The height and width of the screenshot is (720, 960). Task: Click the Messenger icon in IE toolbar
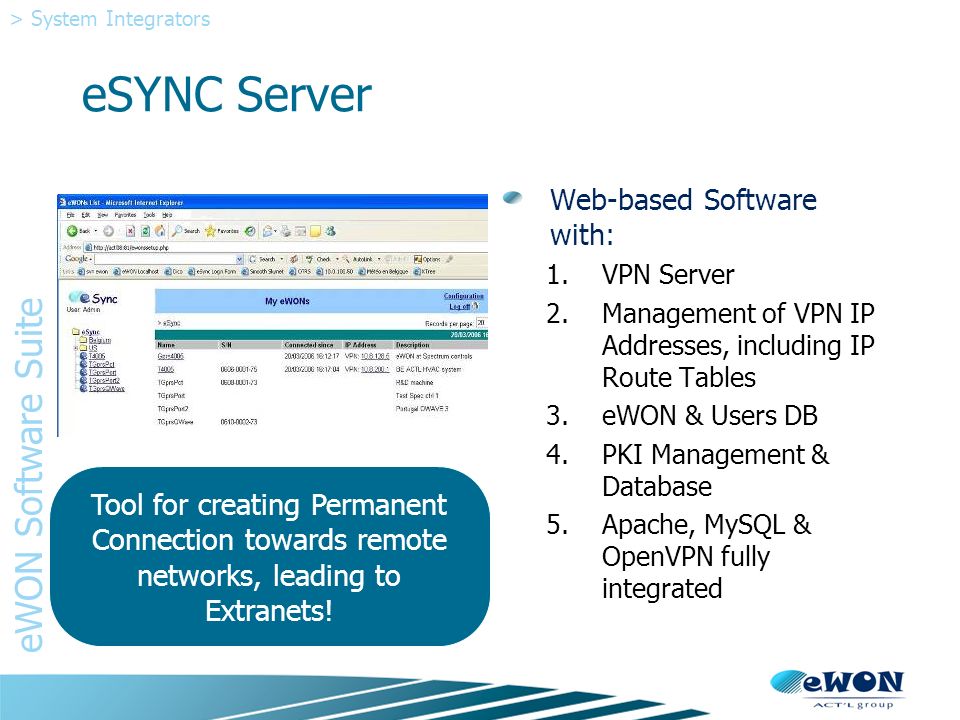331,231
